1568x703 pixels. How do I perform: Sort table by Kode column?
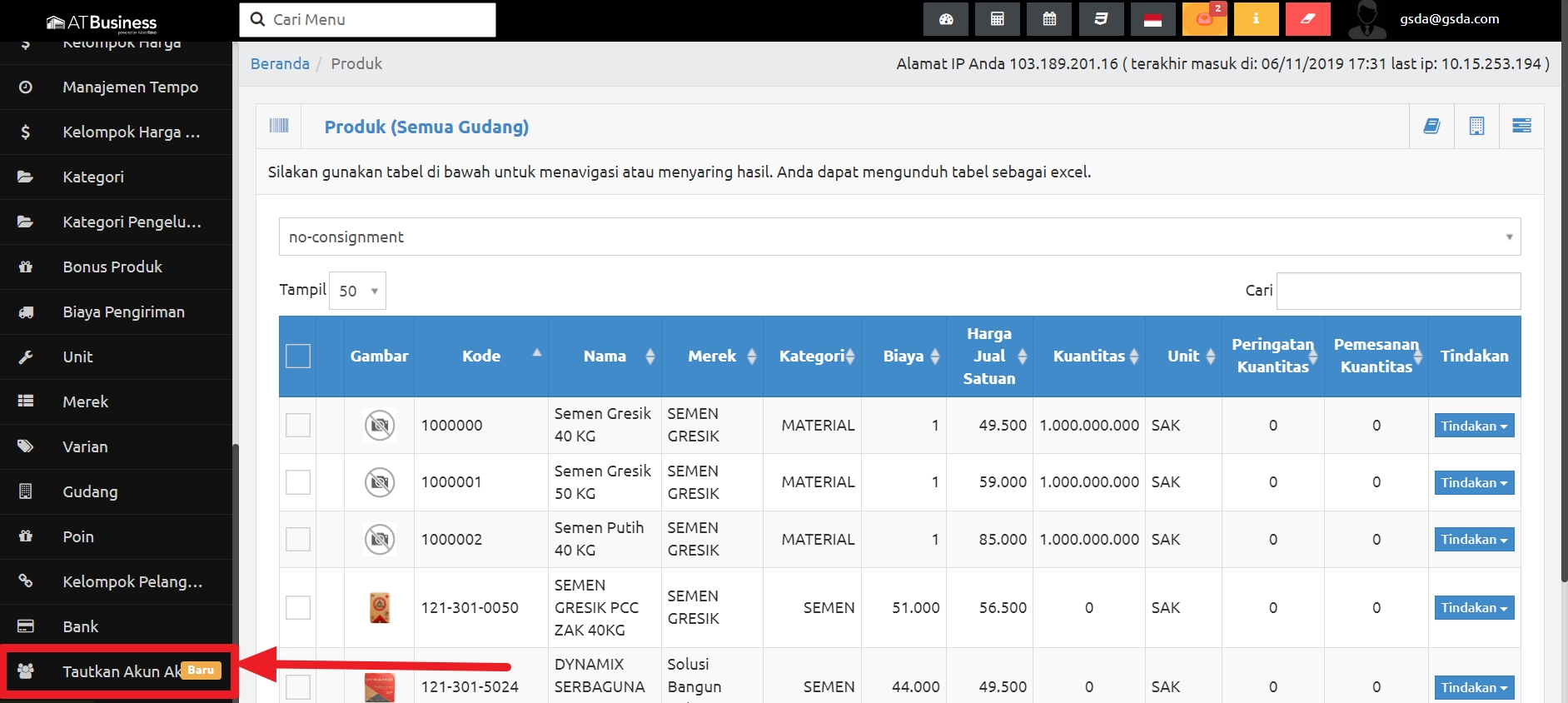click(x=481, y=356)
